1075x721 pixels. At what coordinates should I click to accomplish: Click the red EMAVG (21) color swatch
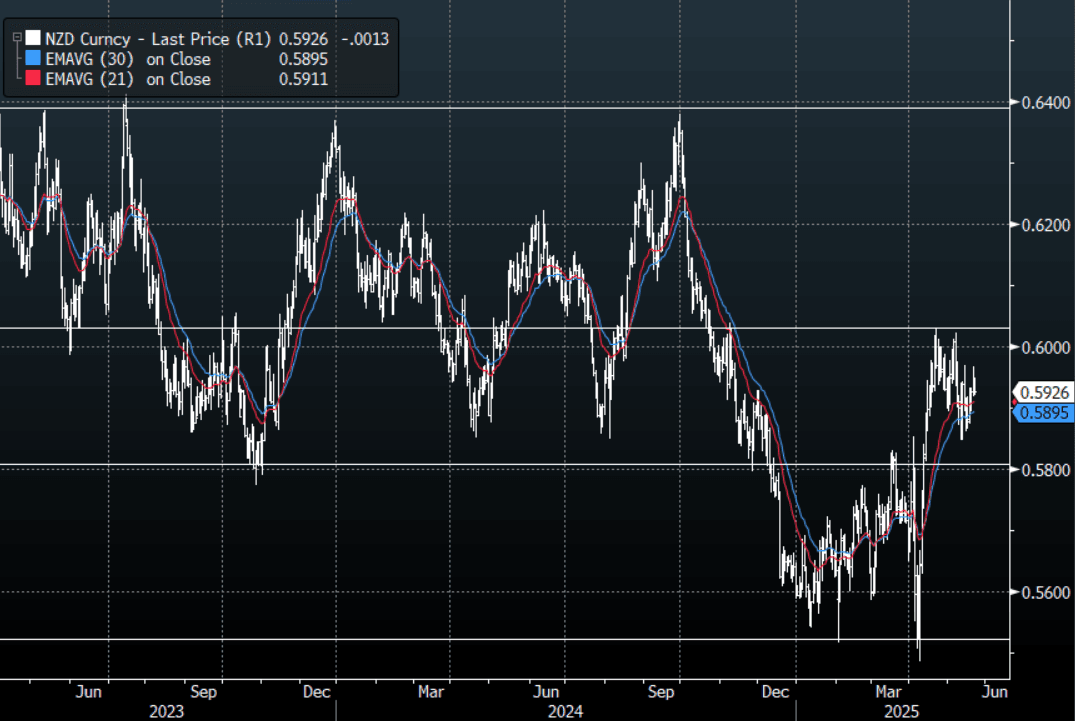34,79
